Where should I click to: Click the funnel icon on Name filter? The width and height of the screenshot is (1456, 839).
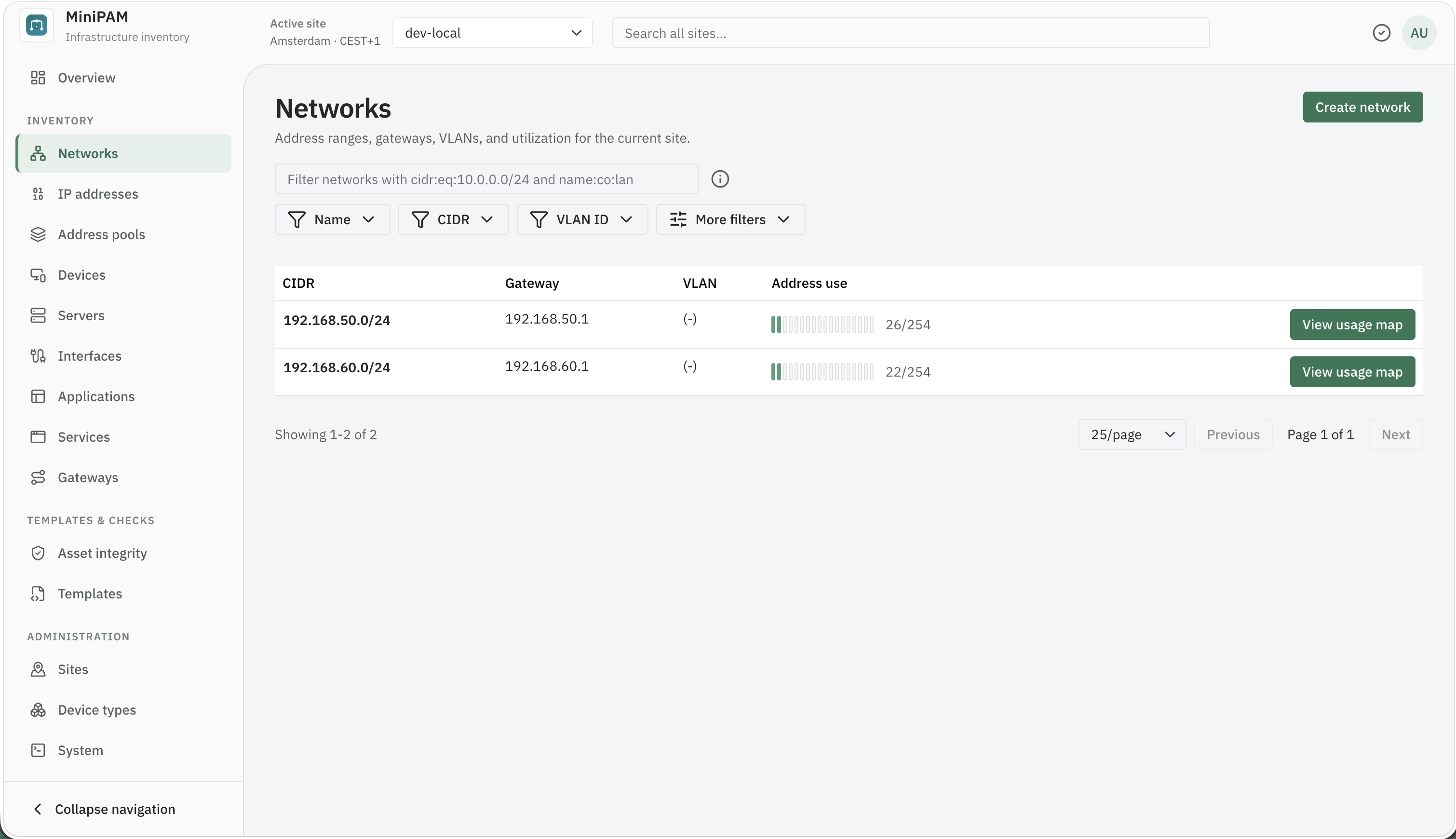[297, 219]
